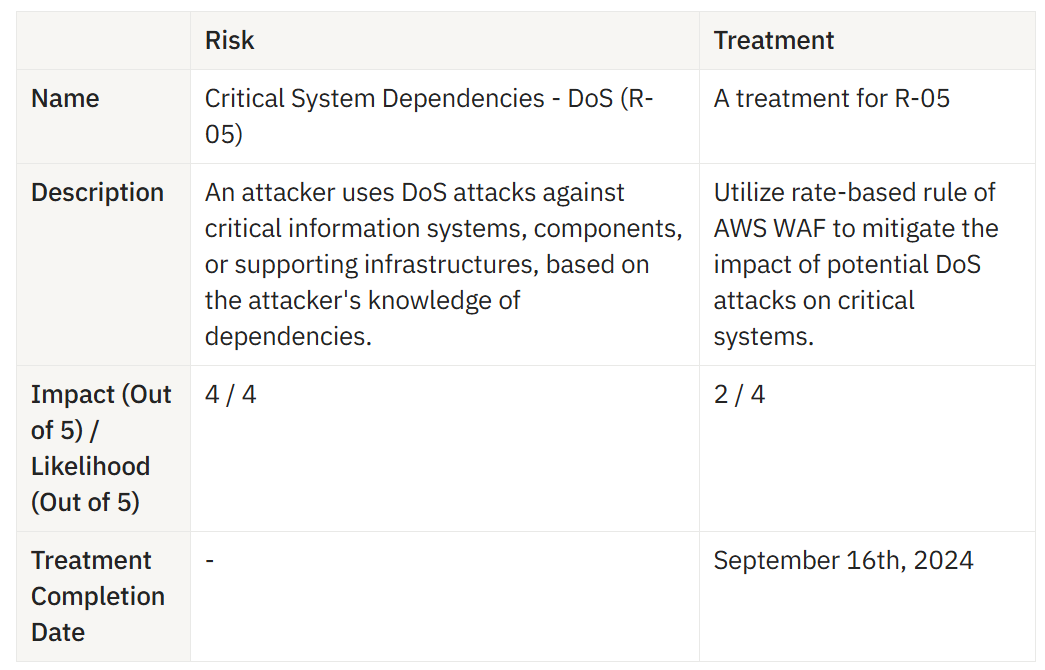Click the dash in the Risk completion date cell
The height and width of the screenshot is (670, 1045).
pos(210,561)
